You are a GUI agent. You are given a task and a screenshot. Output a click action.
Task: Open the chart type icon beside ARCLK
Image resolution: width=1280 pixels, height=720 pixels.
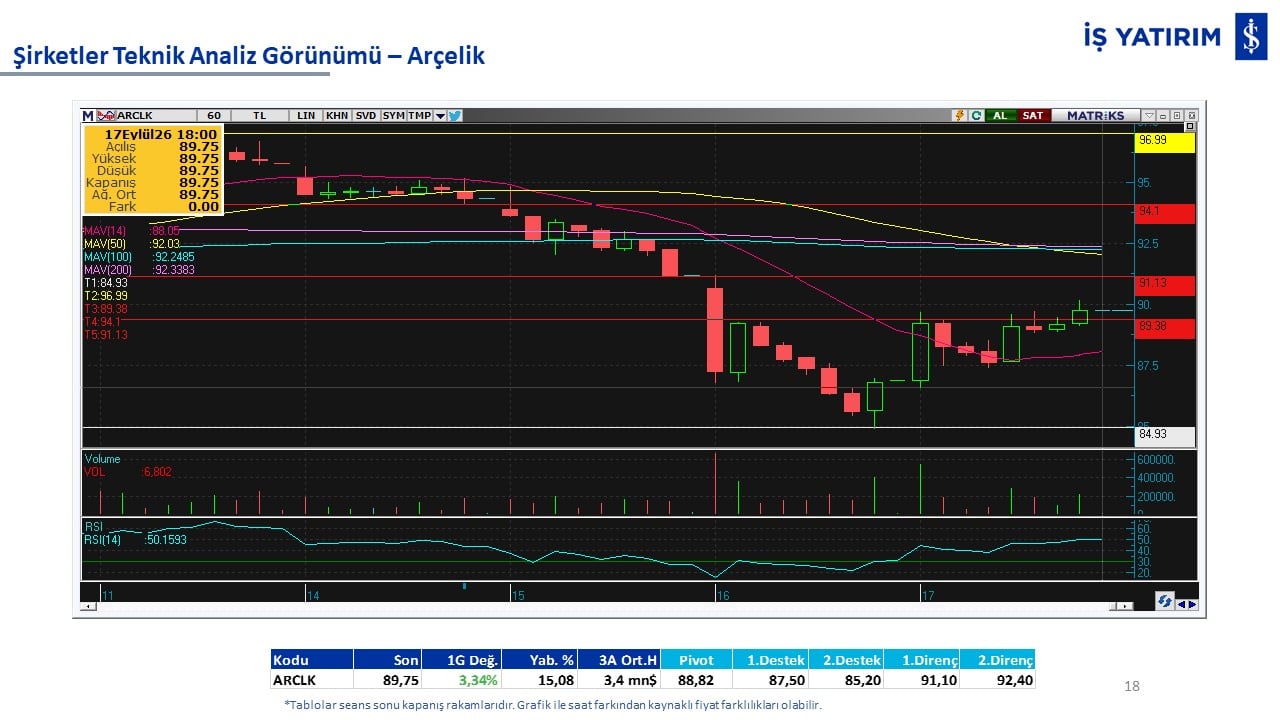pos(105,116)
